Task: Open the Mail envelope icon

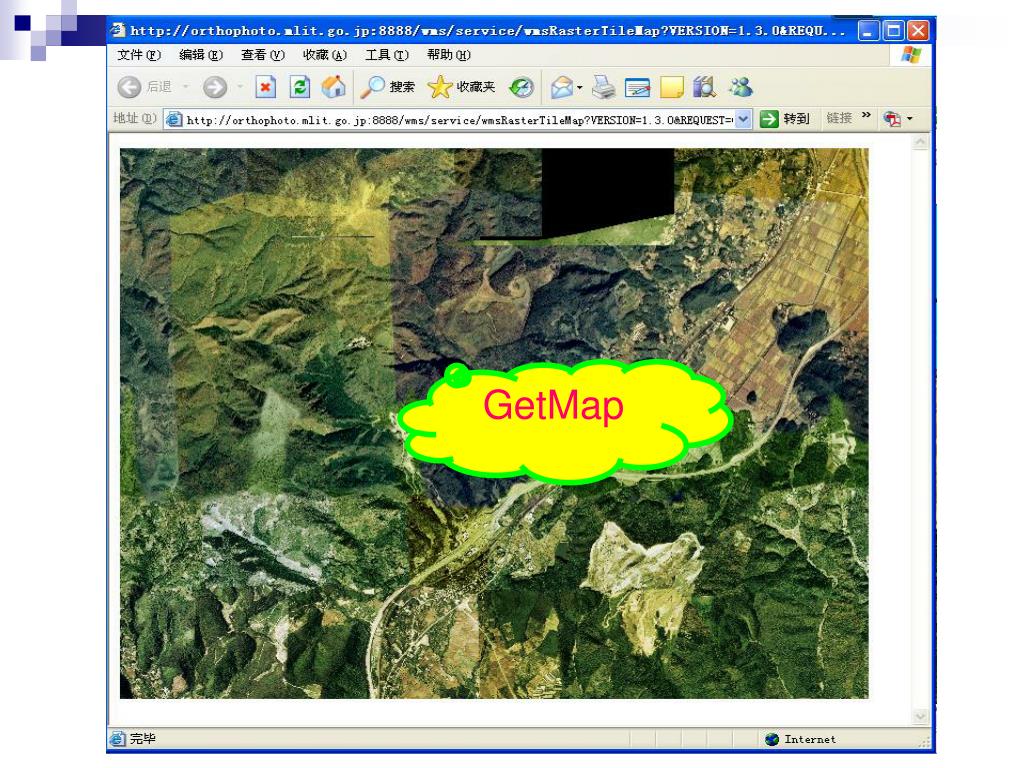Action: (x=563, y=87)
